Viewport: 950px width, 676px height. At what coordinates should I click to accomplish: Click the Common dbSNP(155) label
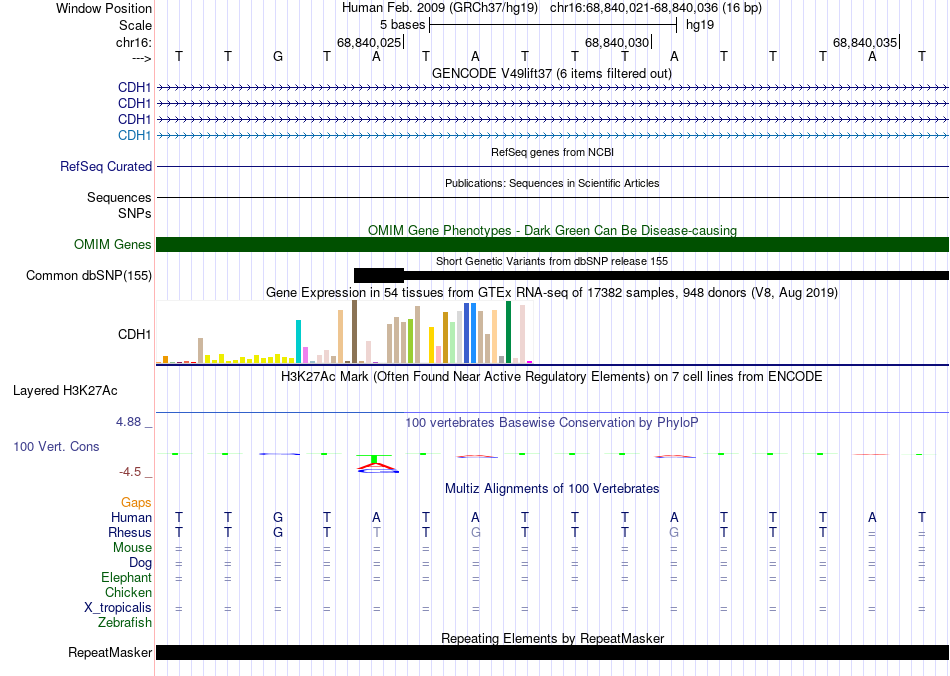point(88,276)
